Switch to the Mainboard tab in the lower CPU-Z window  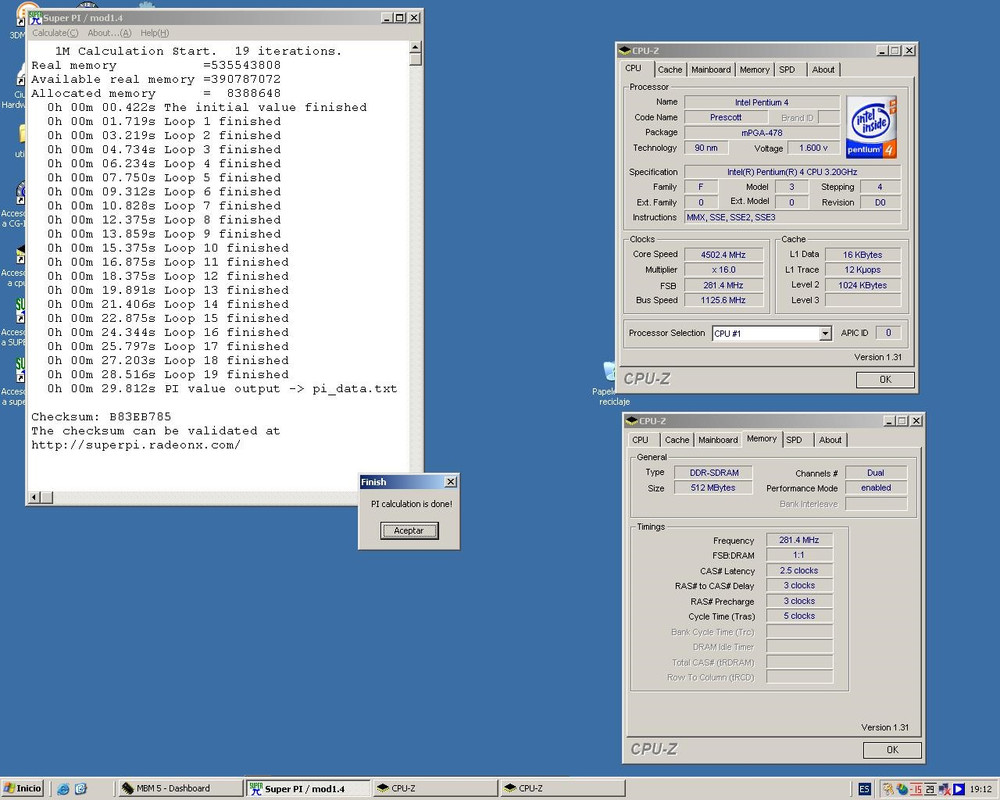(717, 440)
